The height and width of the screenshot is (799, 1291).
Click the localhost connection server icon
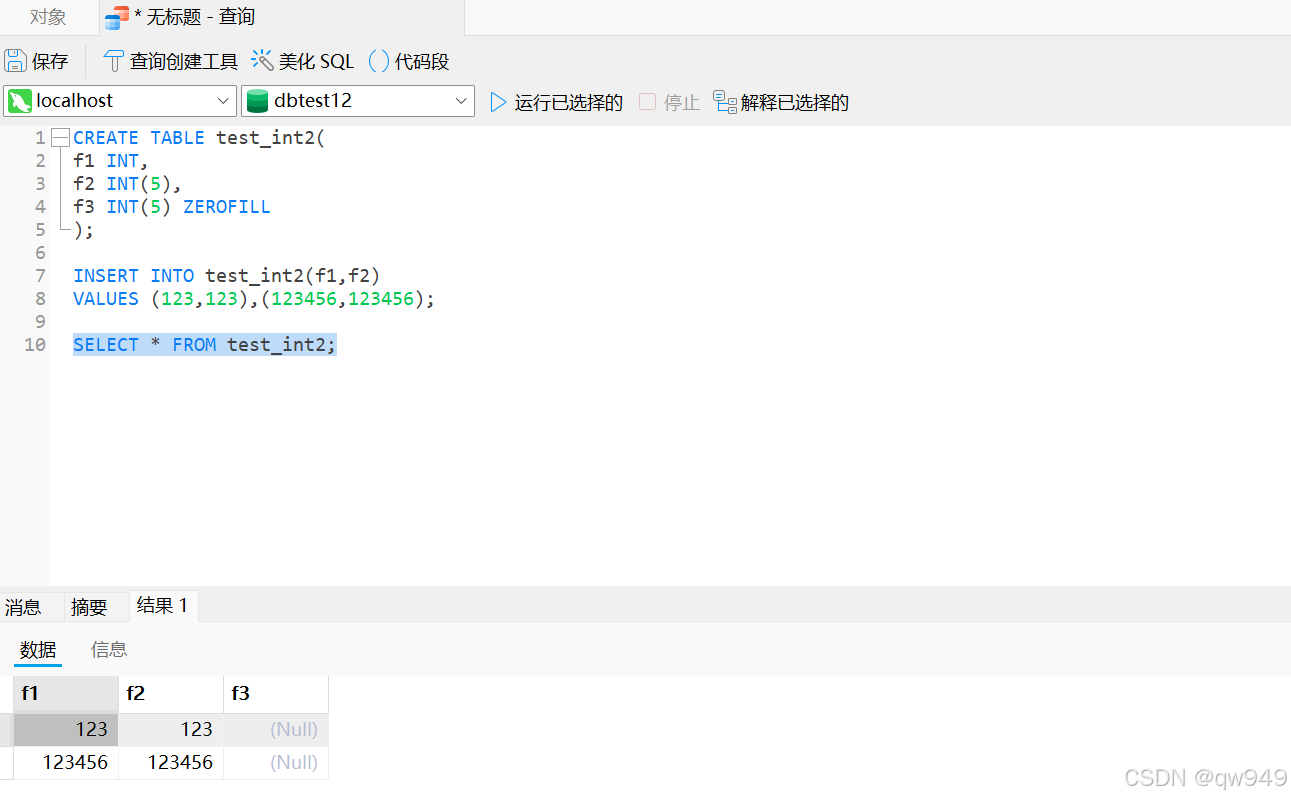[x=21, y=101]
